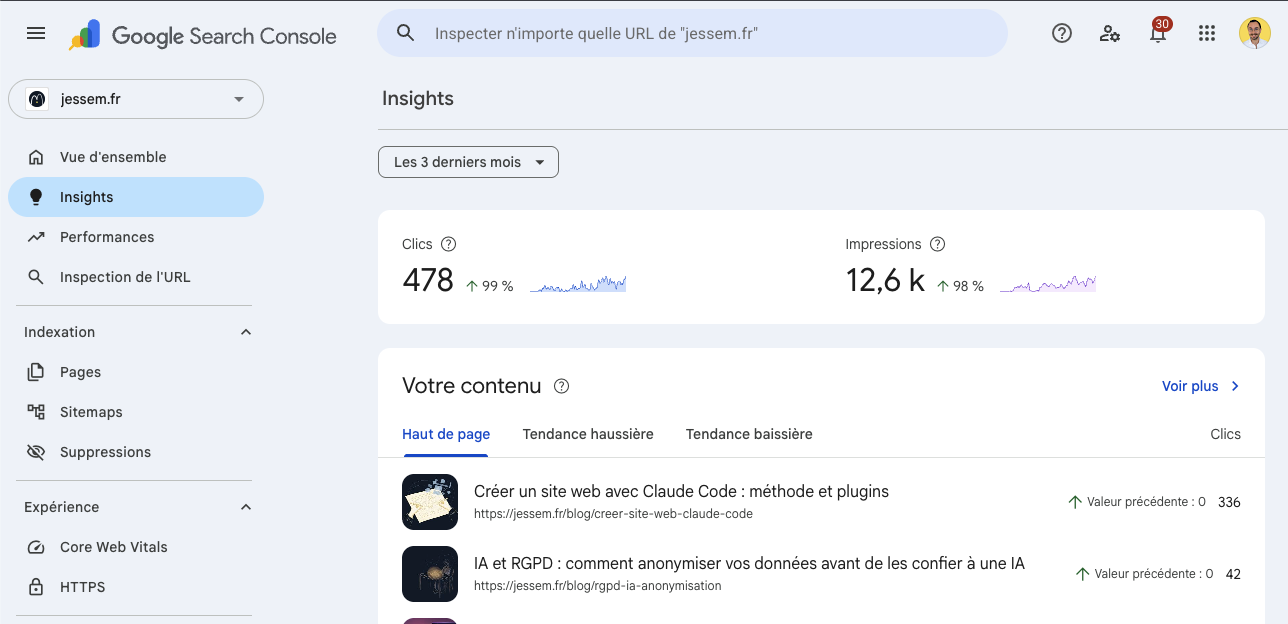Click the Clics sparkline chart
Image resolution: width=1288 pixels, height=624 pixels.
(578, 285)
